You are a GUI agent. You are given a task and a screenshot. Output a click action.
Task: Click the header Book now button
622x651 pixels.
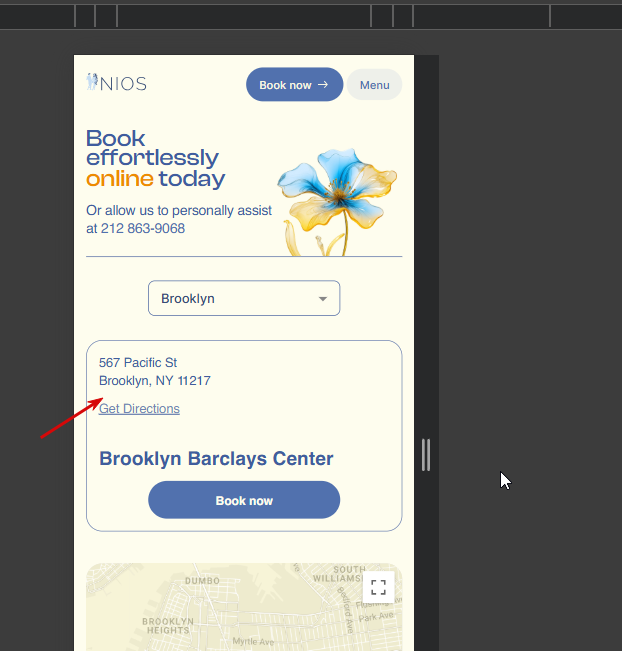294,85
